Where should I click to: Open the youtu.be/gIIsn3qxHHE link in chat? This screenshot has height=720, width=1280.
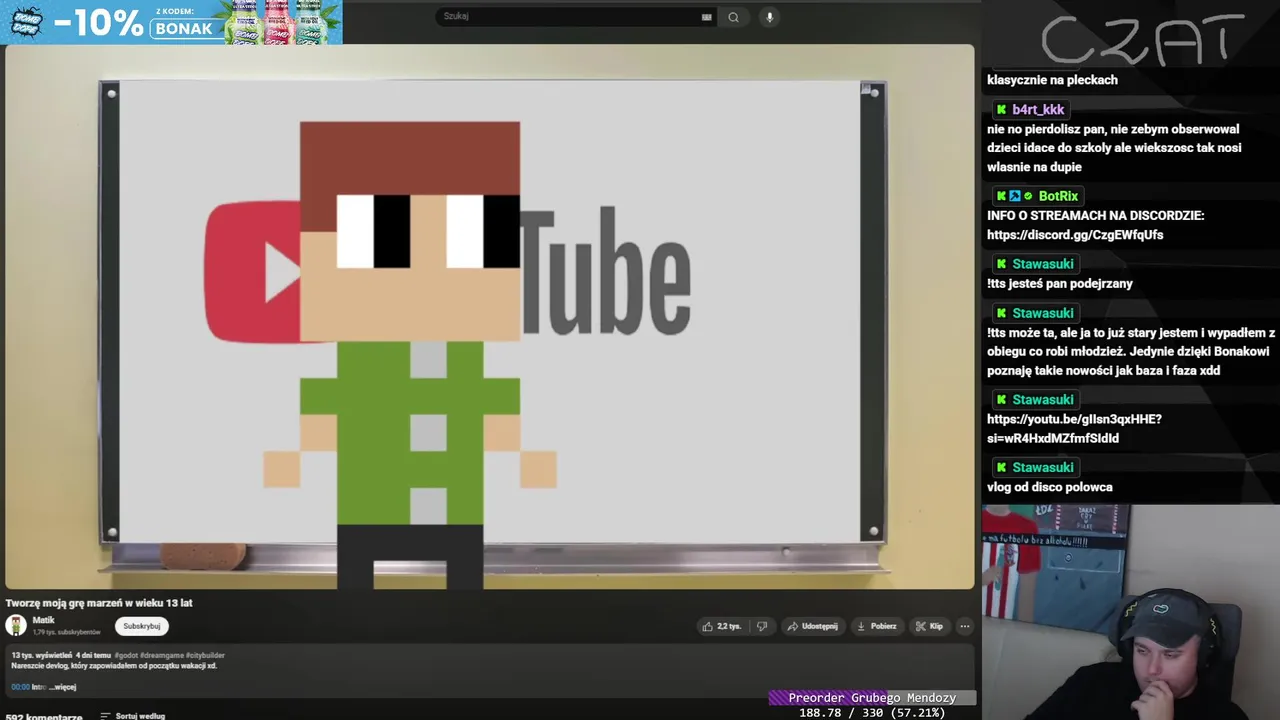click(x=1074, y=428)
